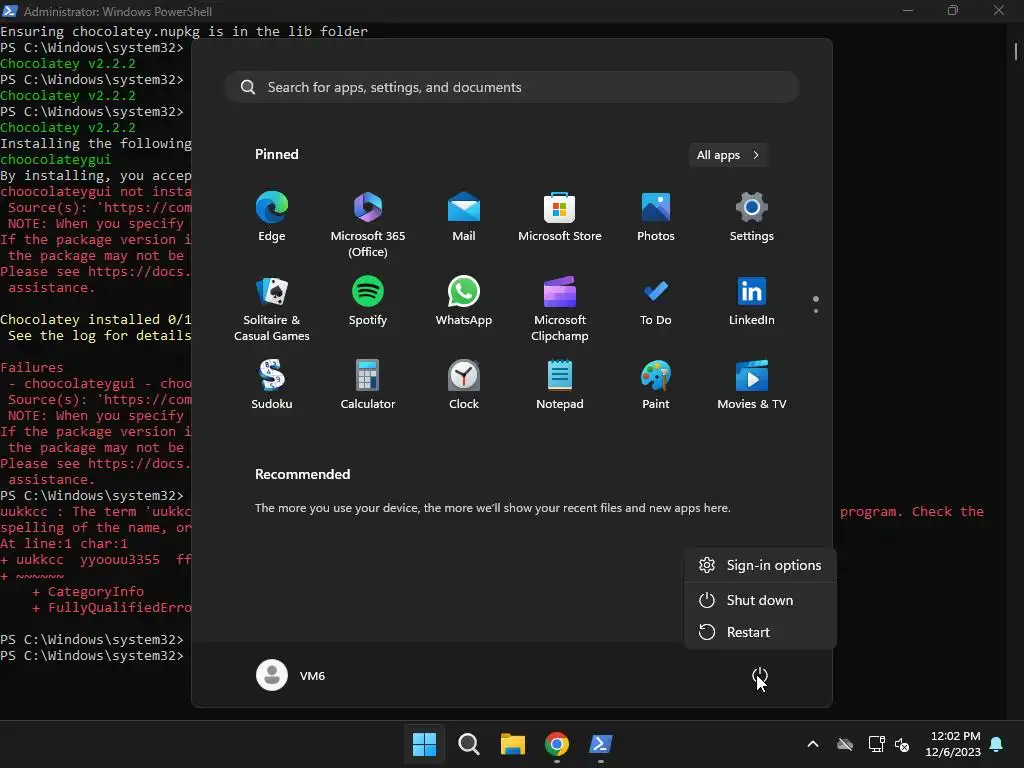
Task: Open Calculator
Action: click(368, 385)
